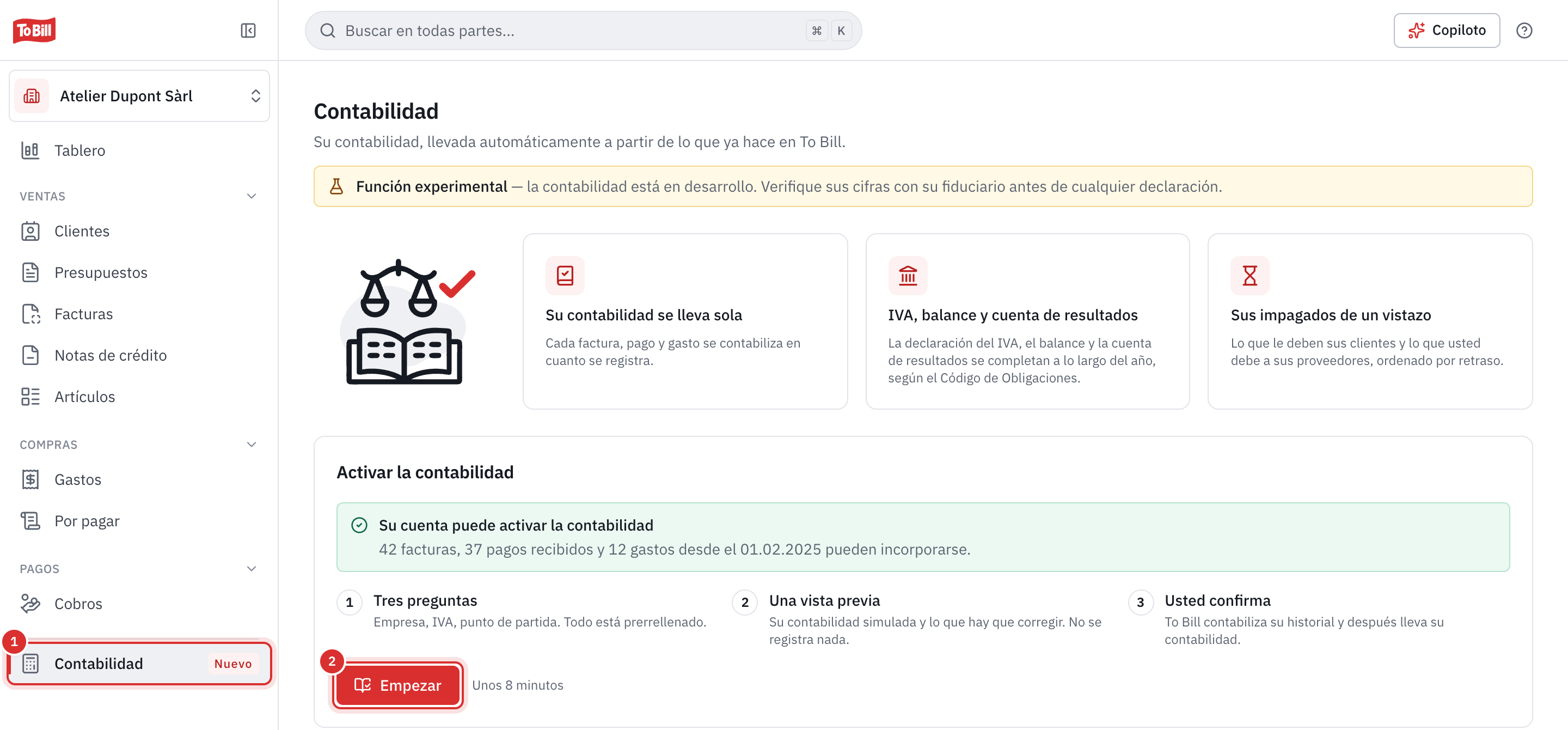Click the IVA, balance y cuenta de resultados heading
Screen dimensions: 1568x730
(x=1012, y=315)
